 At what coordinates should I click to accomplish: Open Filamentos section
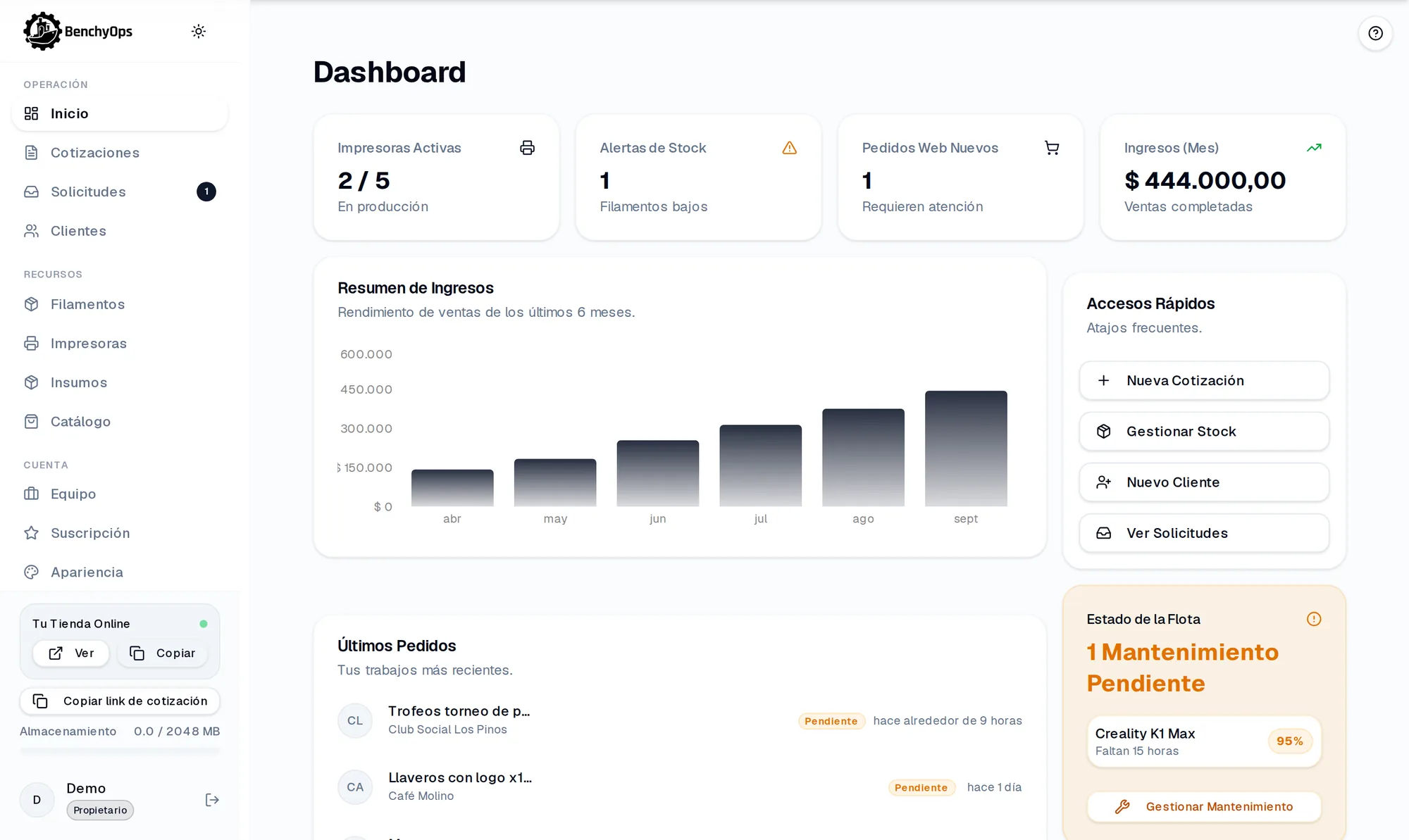tap(120, 304)
